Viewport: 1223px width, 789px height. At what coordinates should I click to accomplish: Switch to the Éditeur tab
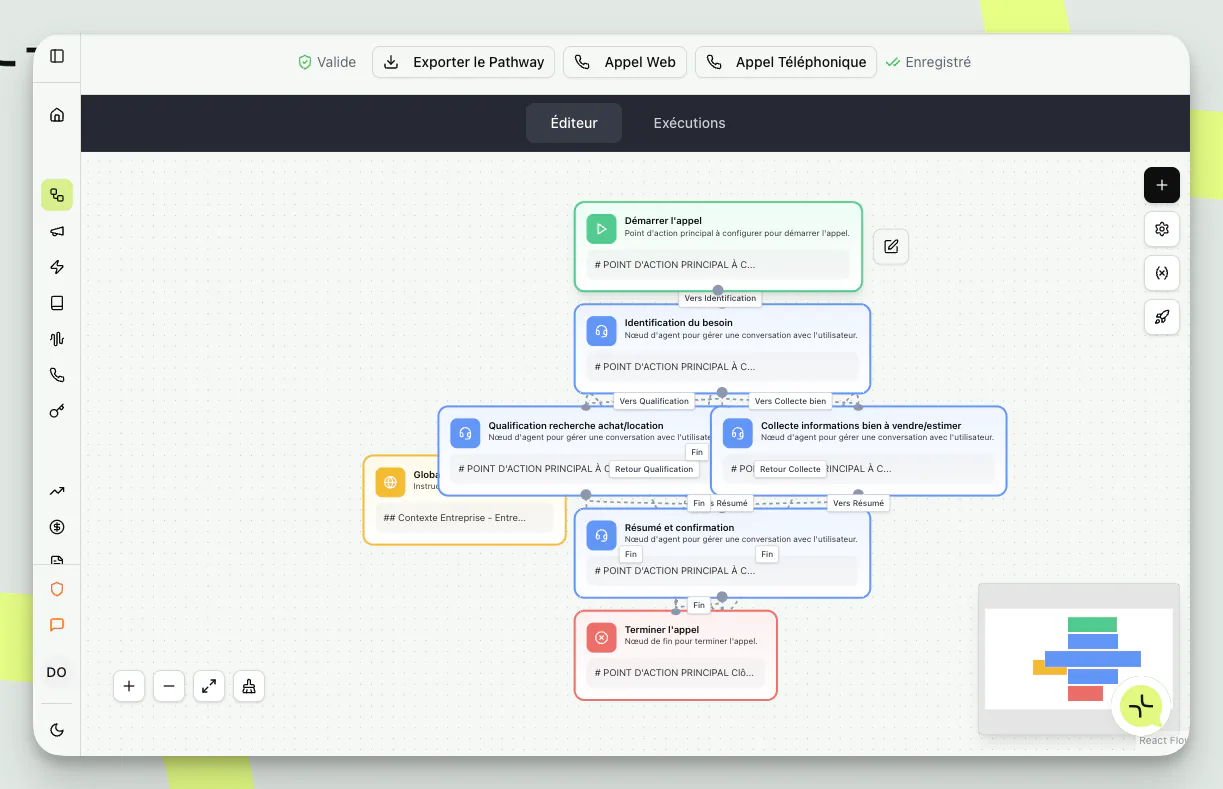574,123
